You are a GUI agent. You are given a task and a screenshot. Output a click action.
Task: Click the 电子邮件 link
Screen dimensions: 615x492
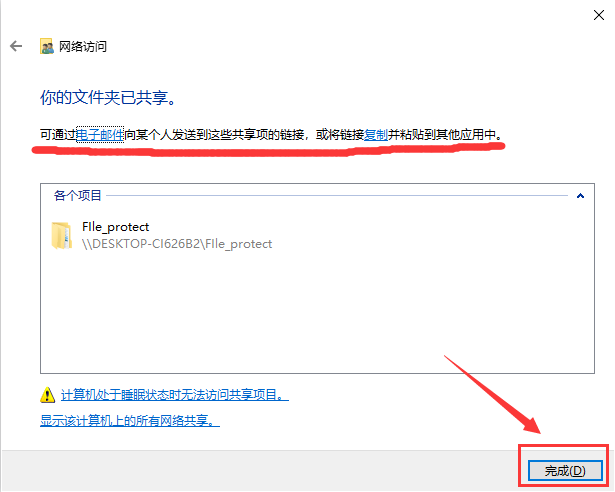[100, 135]
